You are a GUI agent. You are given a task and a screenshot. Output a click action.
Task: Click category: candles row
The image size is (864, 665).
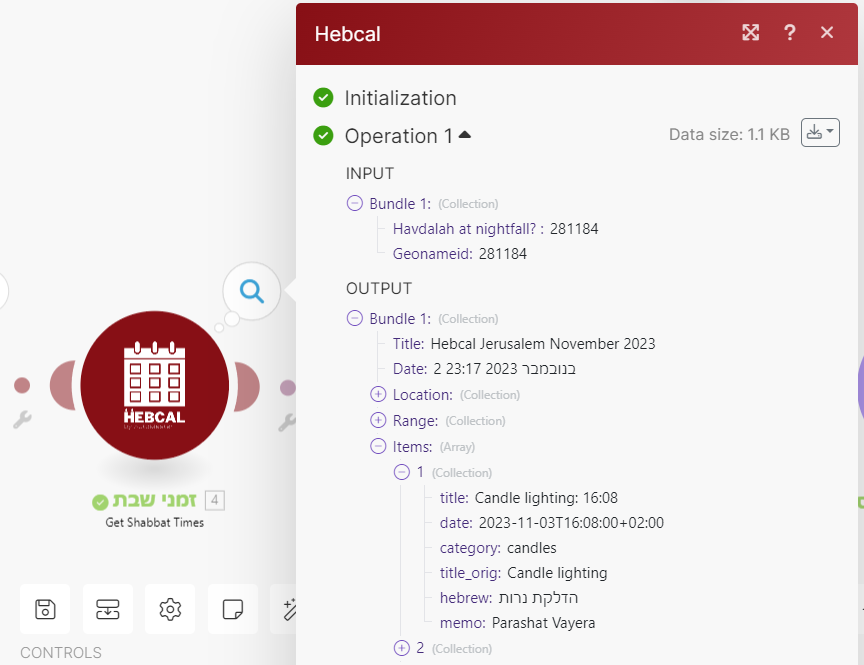point(498,548)
